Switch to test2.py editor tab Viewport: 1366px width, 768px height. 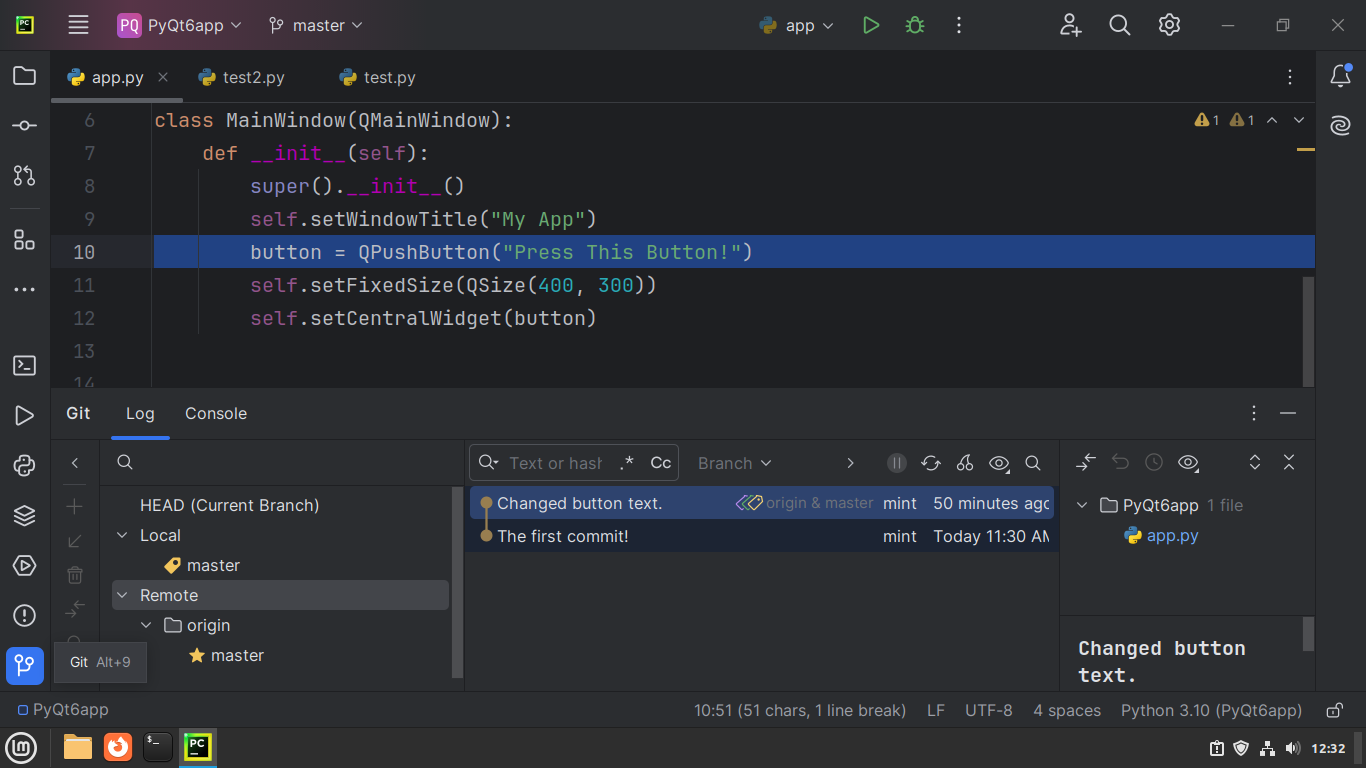pos(241,77)
